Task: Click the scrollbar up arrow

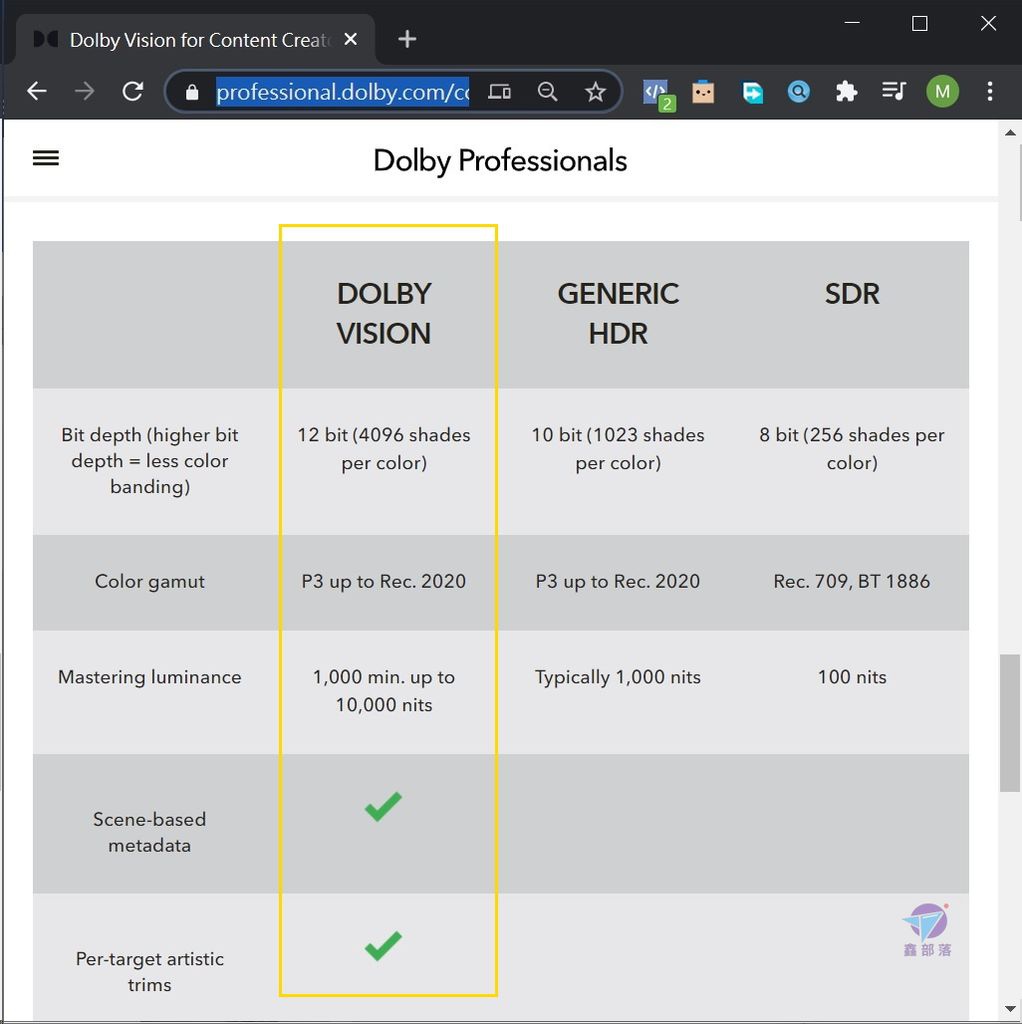Action: [1010, 133]
